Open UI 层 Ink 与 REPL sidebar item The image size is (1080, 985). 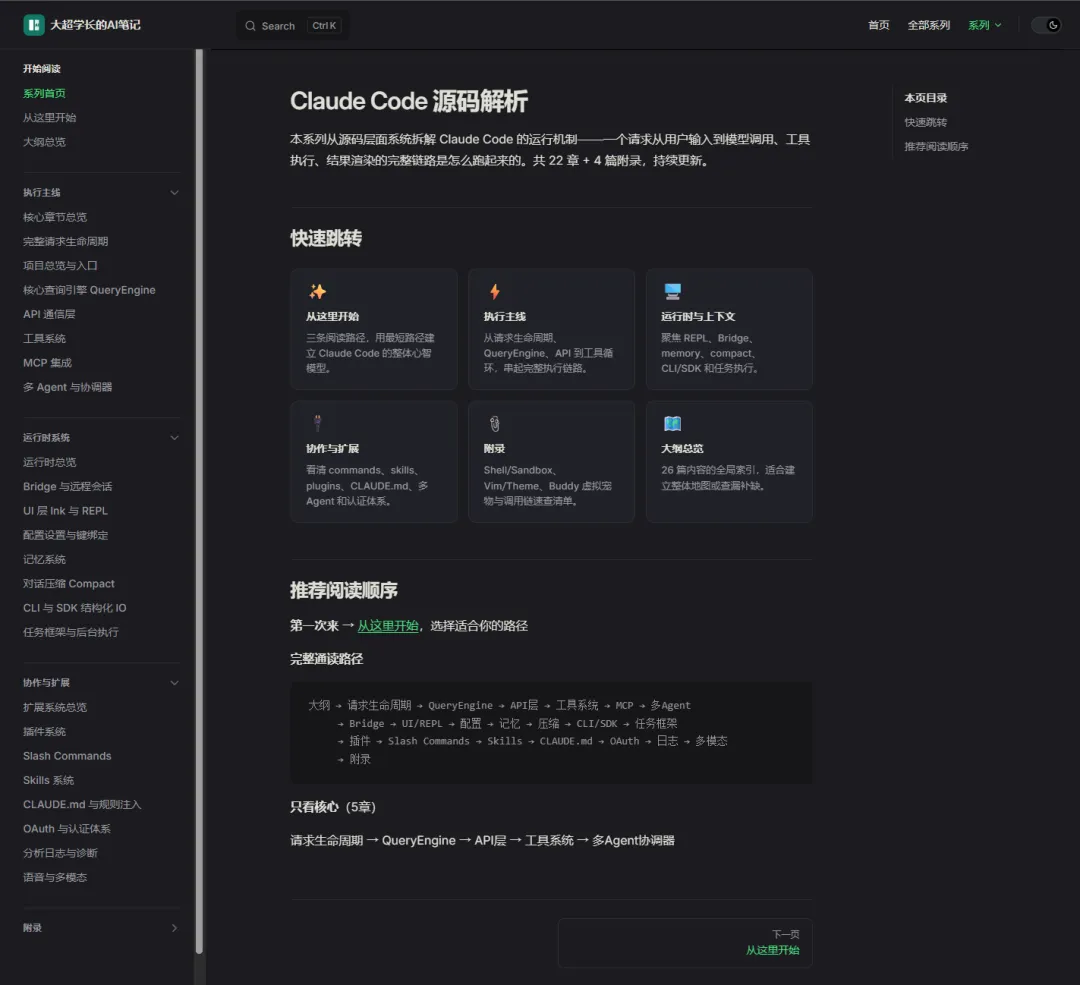click(65, 511)
